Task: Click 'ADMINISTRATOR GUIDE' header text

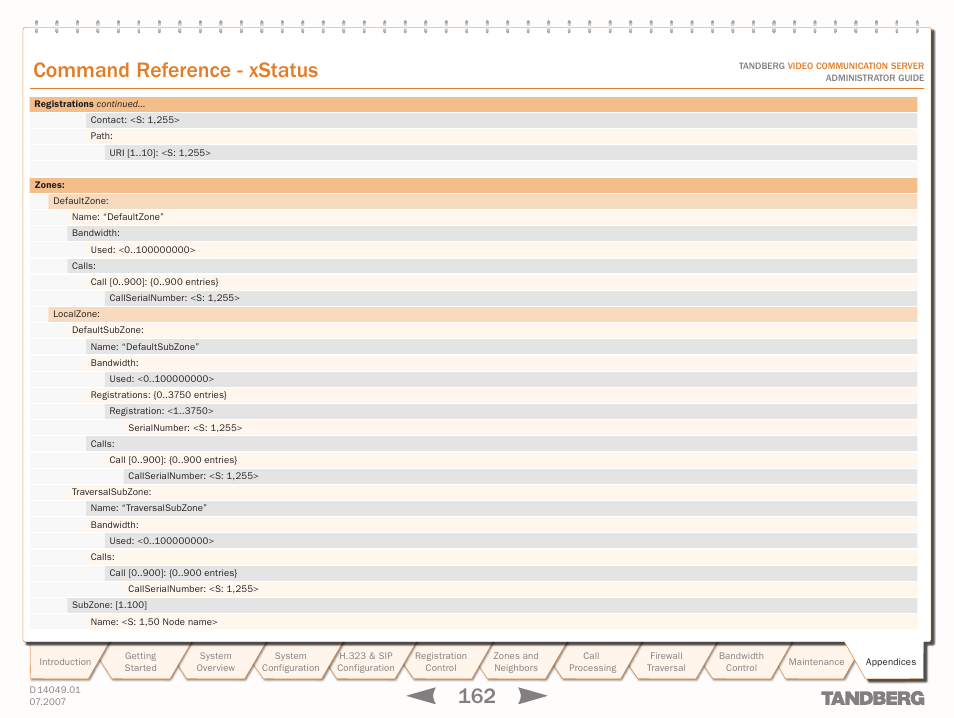Action: pos(874,78)
